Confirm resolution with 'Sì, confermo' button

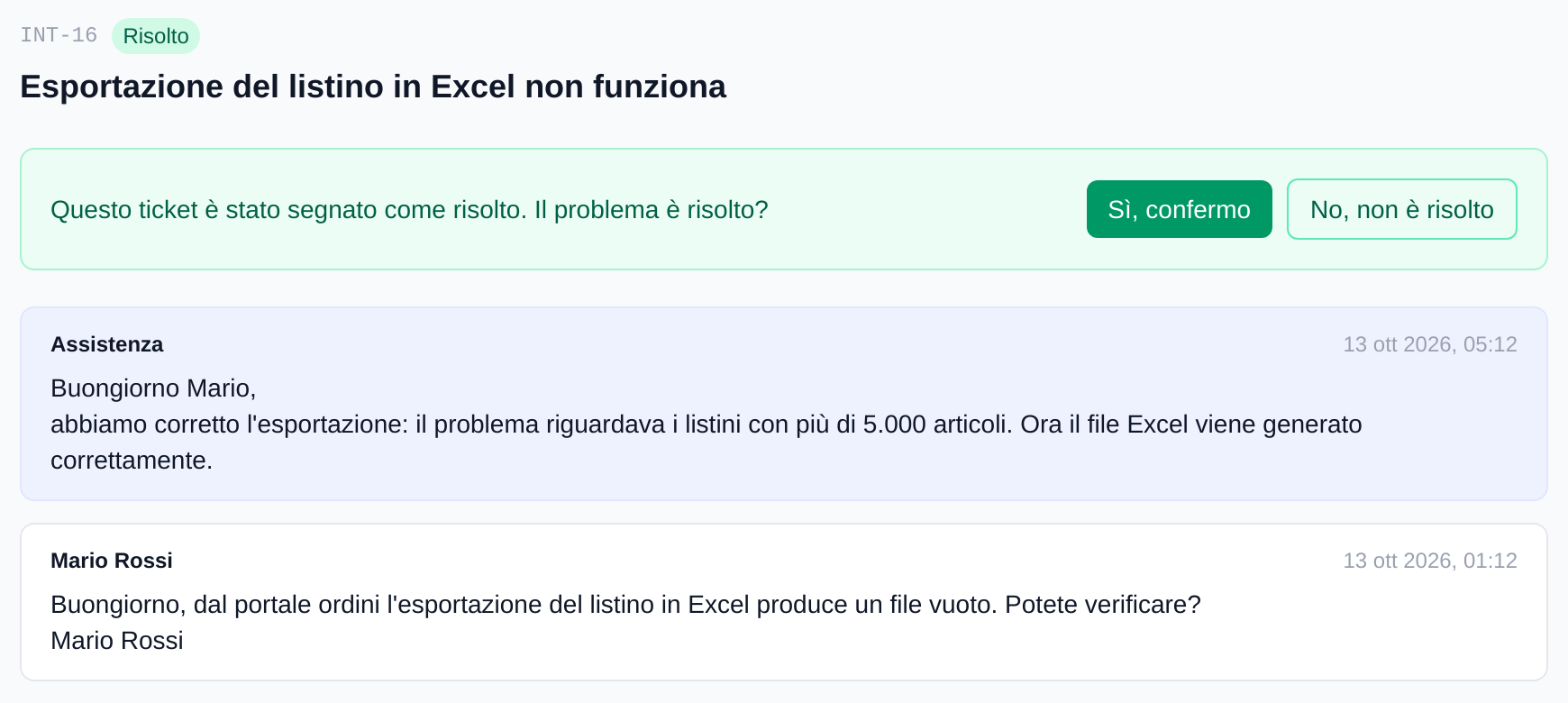pyautogui.click(x=1179, y=209)
